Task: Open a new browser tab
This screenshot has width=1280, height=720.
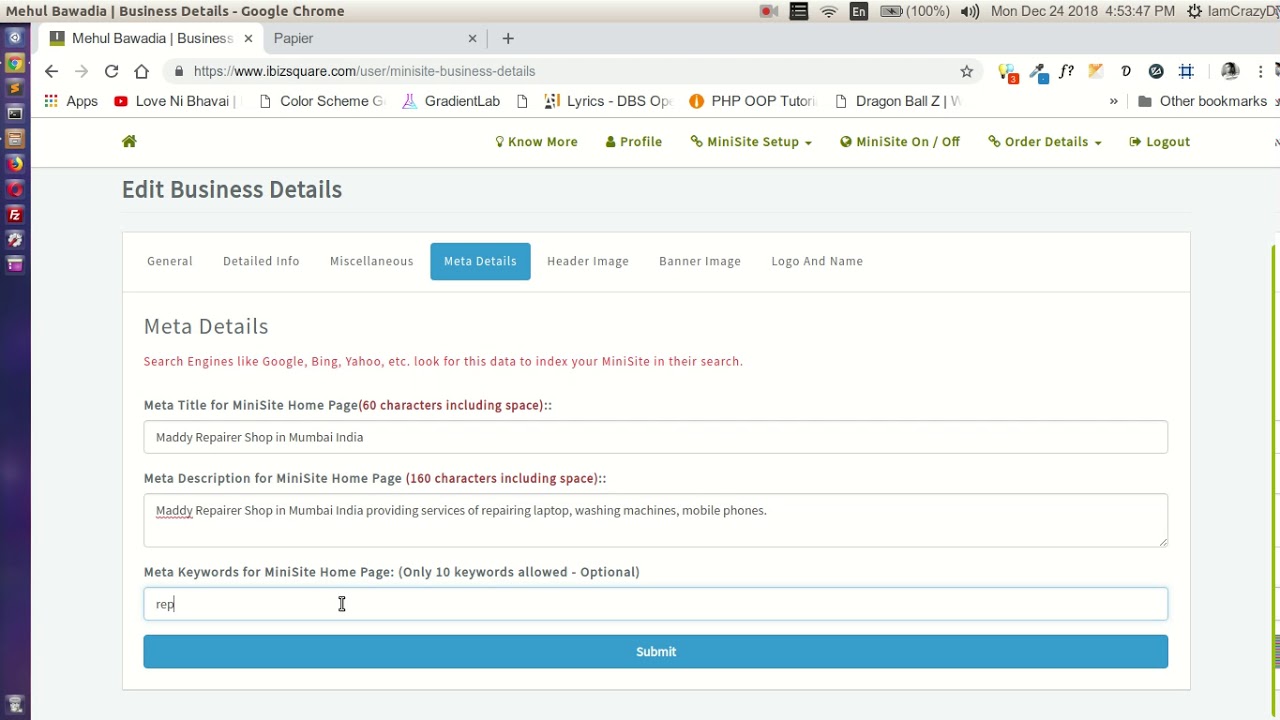Action: coord(508,38)
